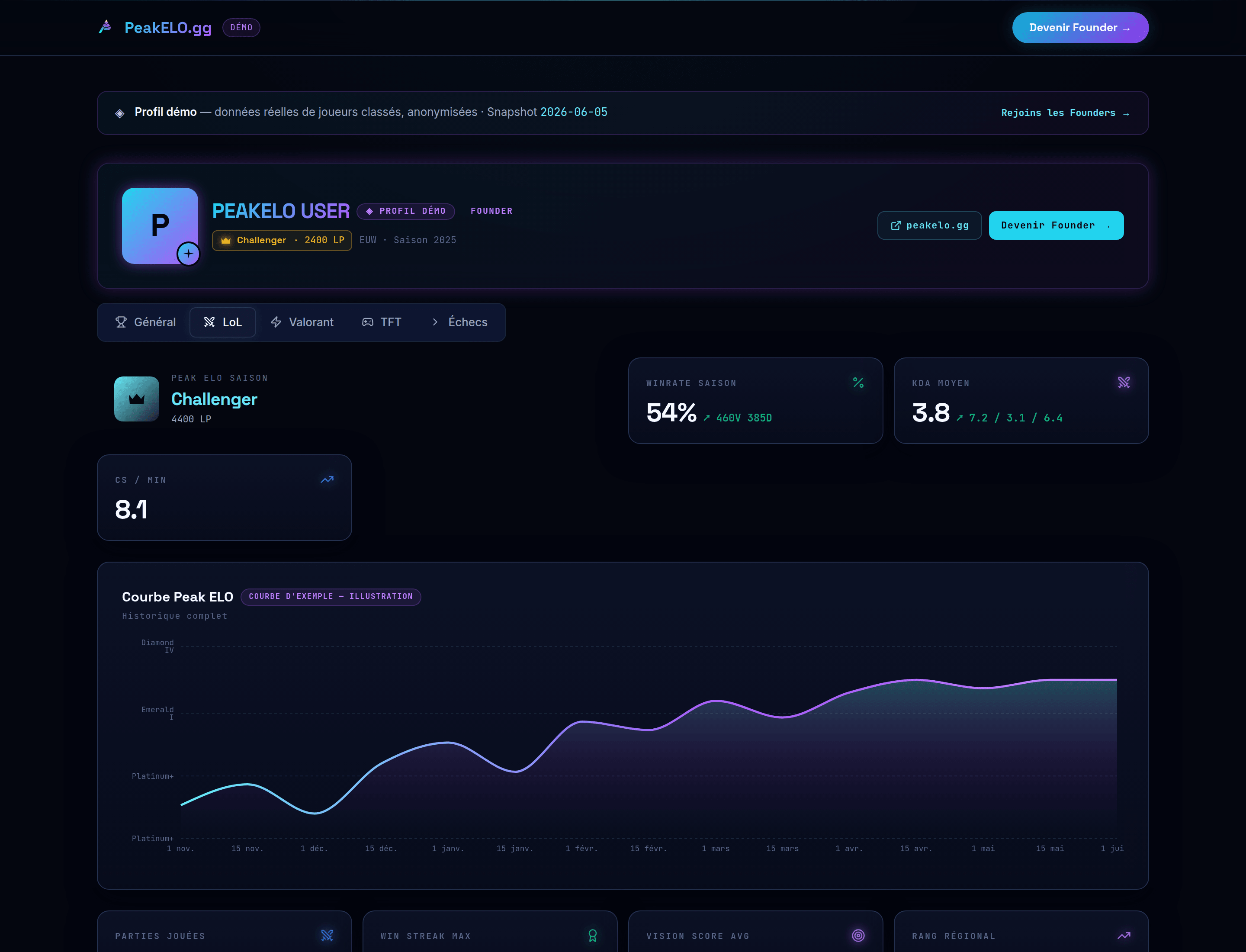Click the snapshot date 2026-06-05
The height and width of the screenshot is (952, 1246).
coord(573,112)
